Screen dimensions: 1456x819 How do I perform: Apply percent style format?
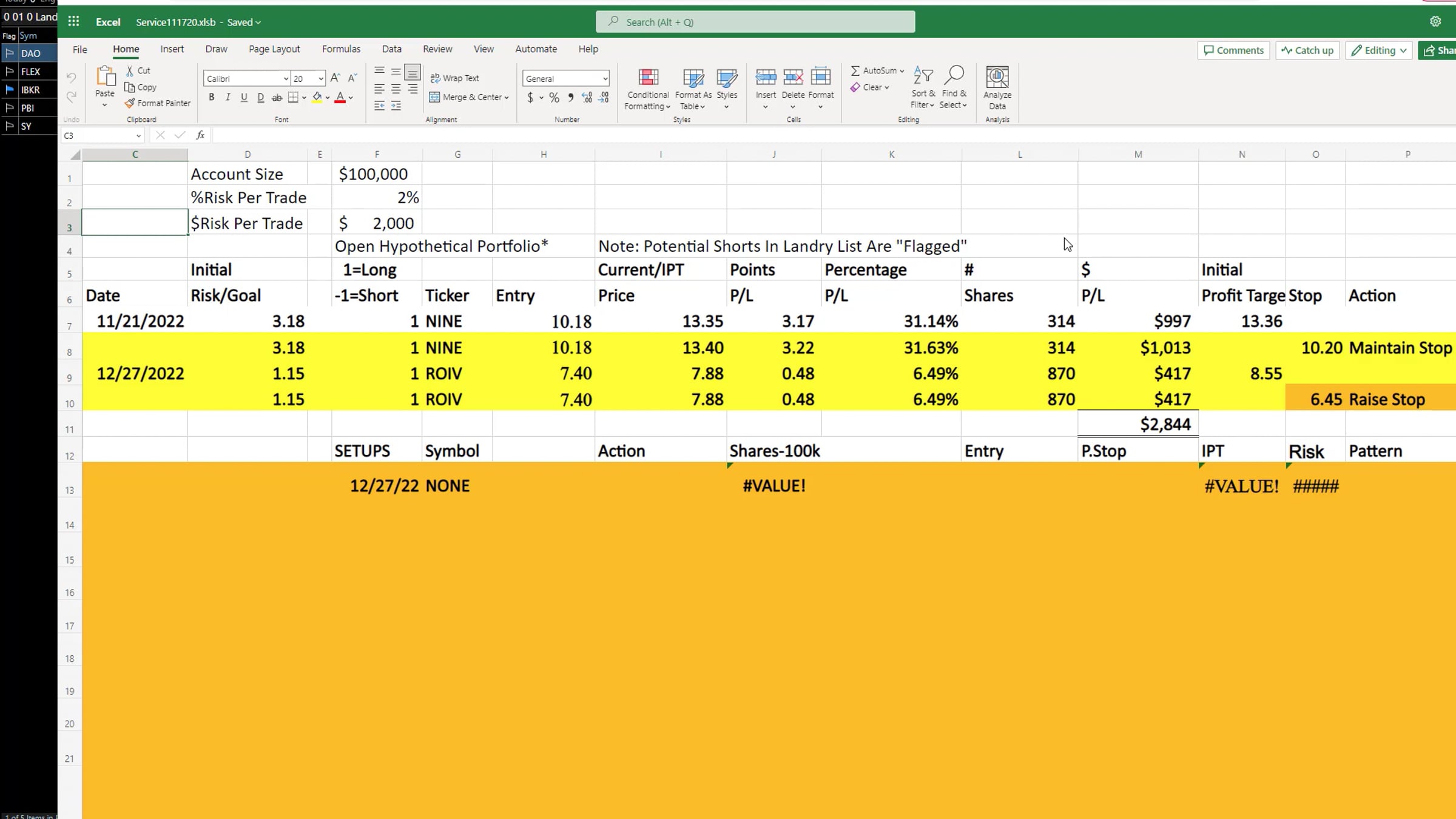point(554,97)
